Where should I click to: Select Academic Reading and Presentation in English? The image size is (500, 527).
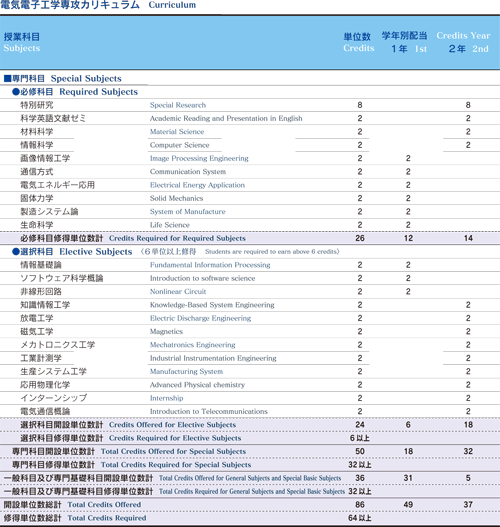coord(226,118)
